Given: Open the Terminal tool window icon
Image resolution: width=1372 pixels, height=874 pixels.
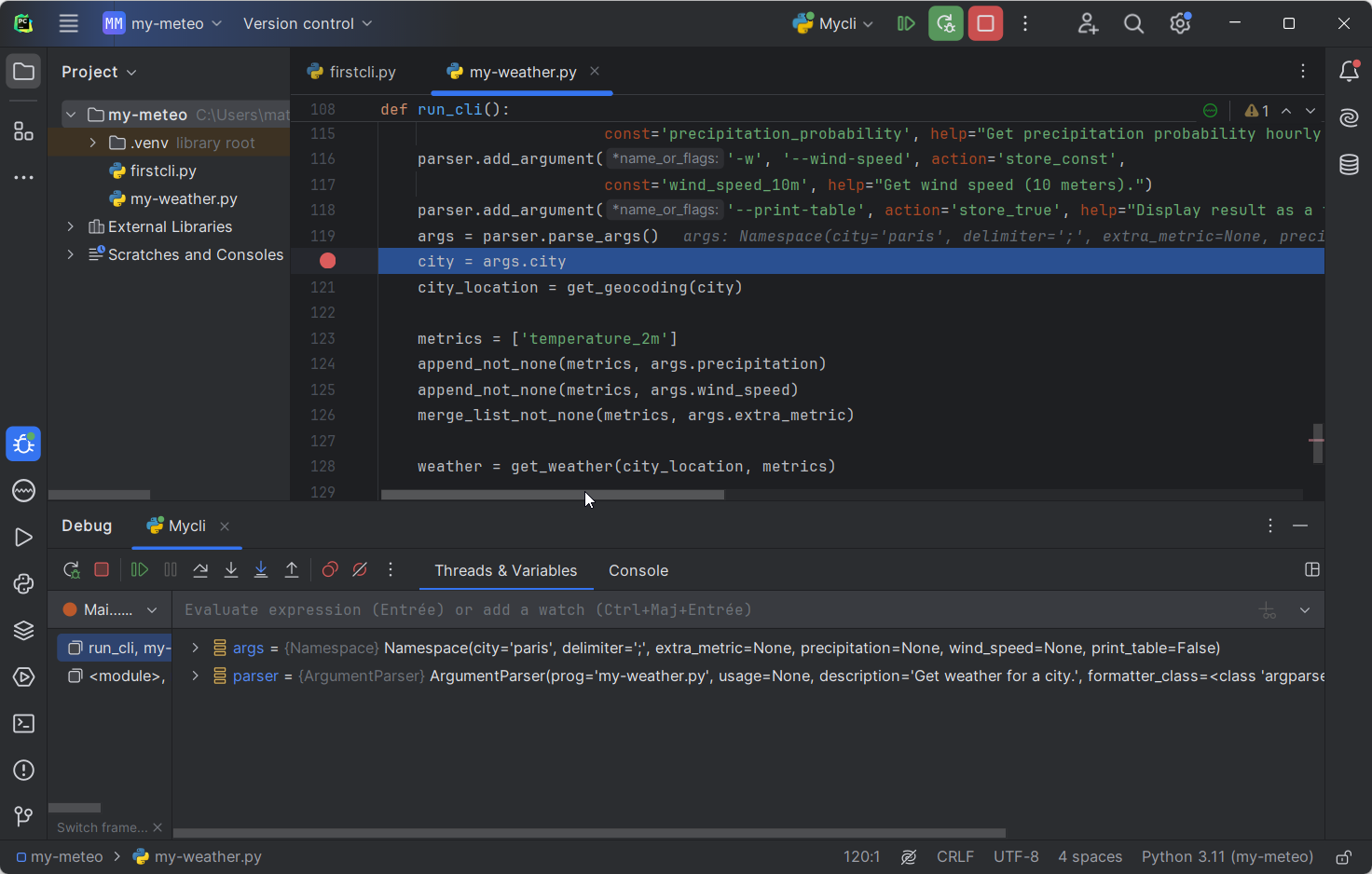Looking at the screenshot, I should click(x=24, y=724).
